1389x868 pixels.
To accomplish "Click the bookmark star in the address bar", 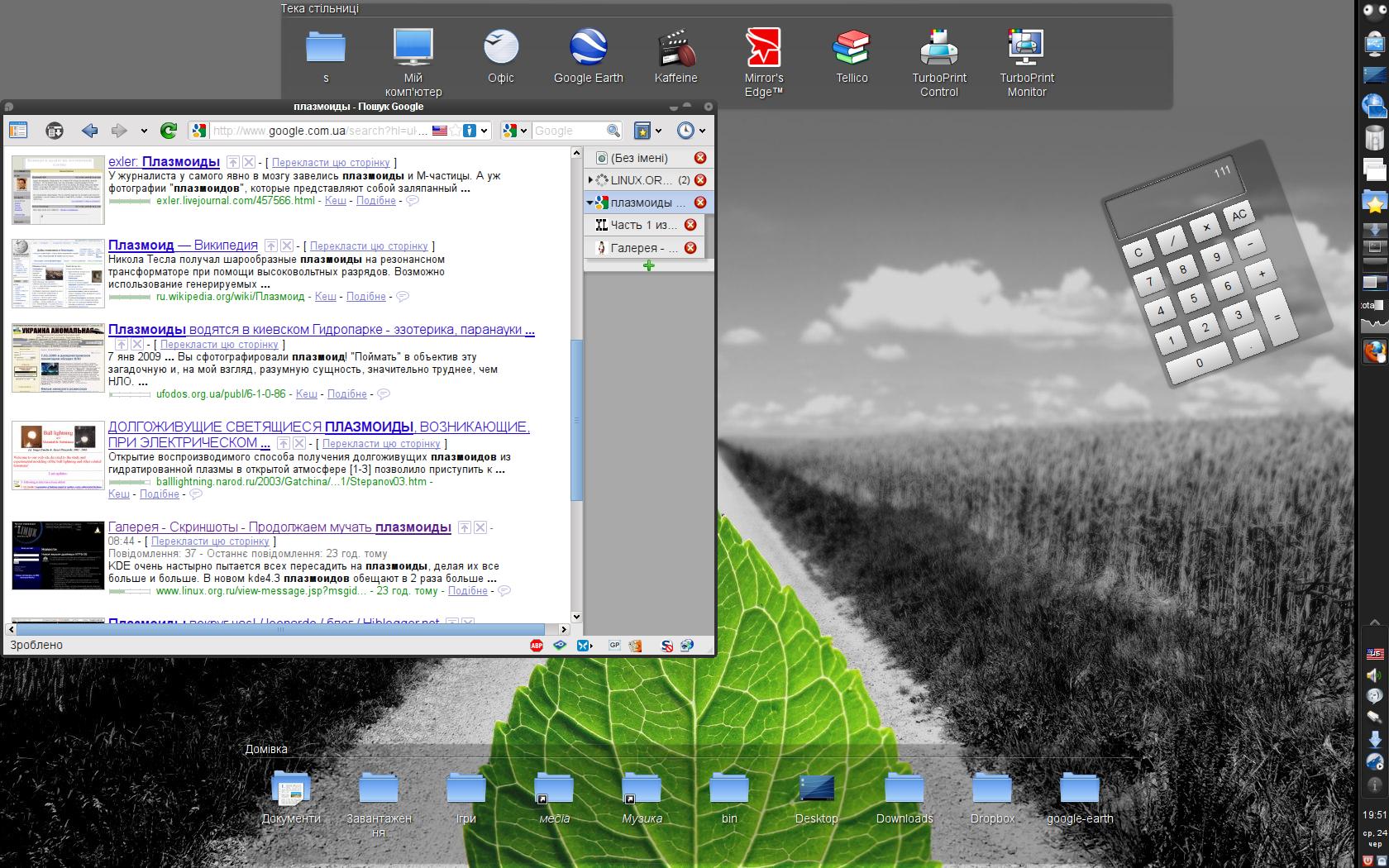I will coord(455,131).
